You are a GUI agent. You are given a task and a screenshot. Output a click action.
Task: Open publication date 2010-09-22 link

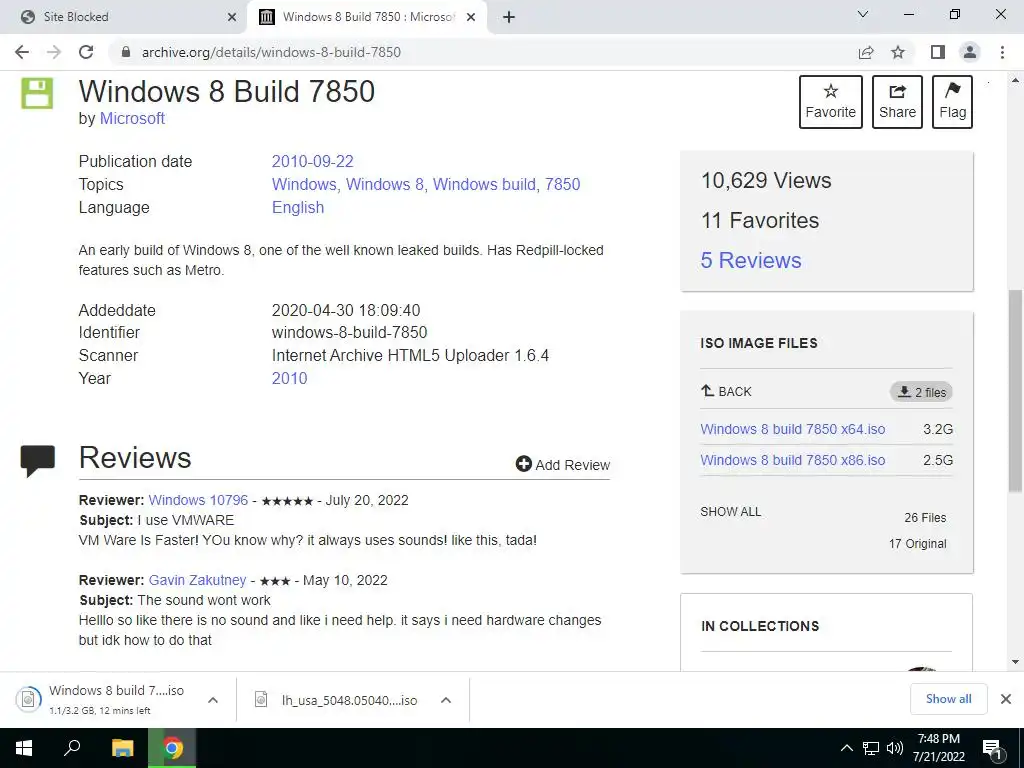[x=312, y=161]
